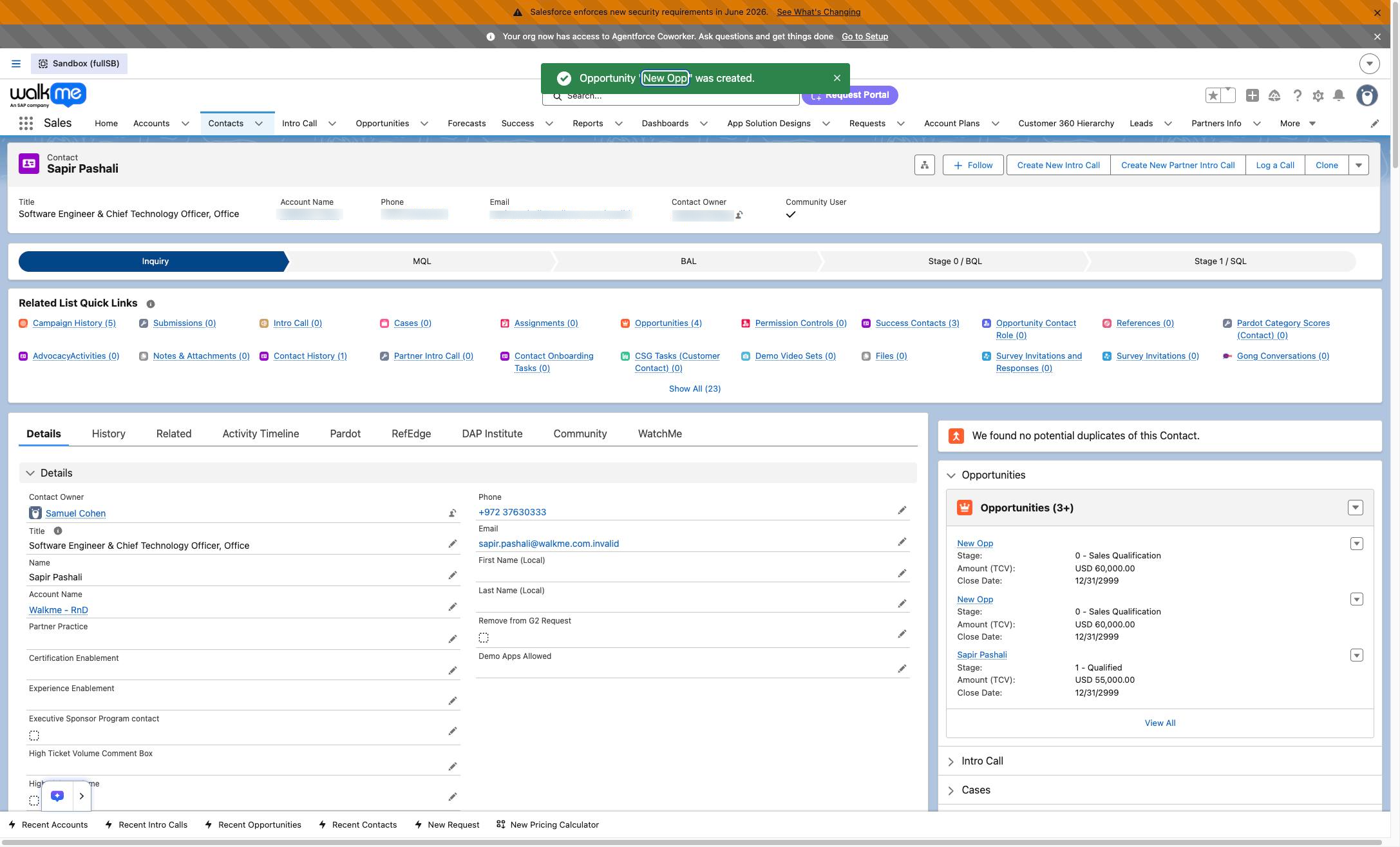
Task: Open the more actions dropdown beside Clone
Action: tap(1359, 165)
